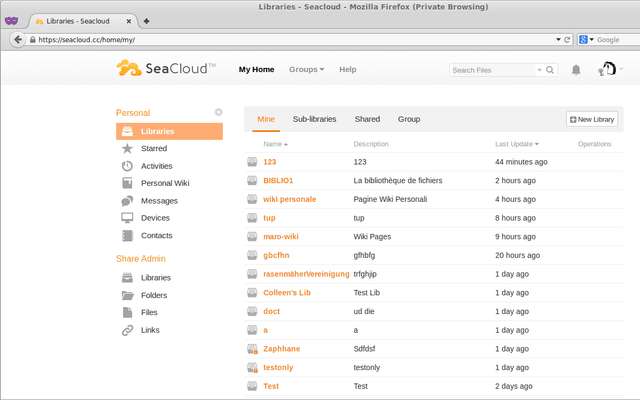This screenshot has height=400, width=640.
Task: Click the Share Admin Links chain icon
Action: pyautogui.click(x=127, y=330)
